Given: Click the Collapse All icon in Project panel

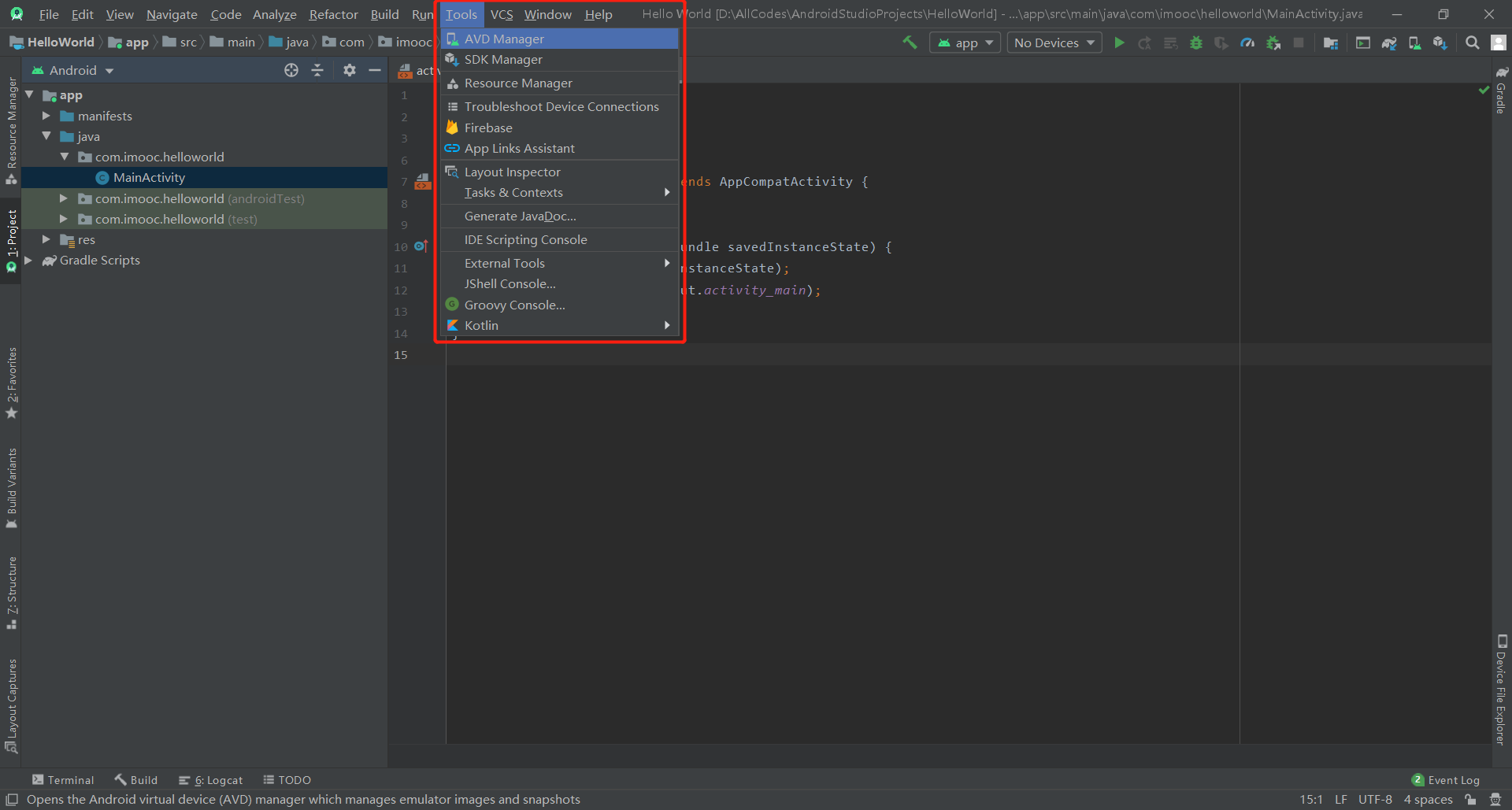Looking at the screenshot, I should pyautogui.click(x=317, y=70).
